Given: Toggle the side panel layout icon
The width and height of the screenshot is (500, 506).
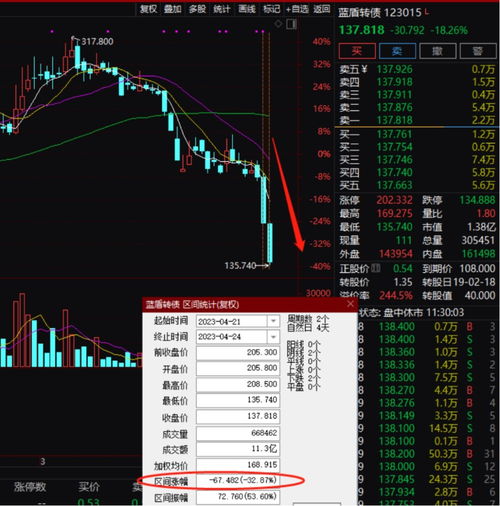Looking at the screenshot, I should pos(291,24).
